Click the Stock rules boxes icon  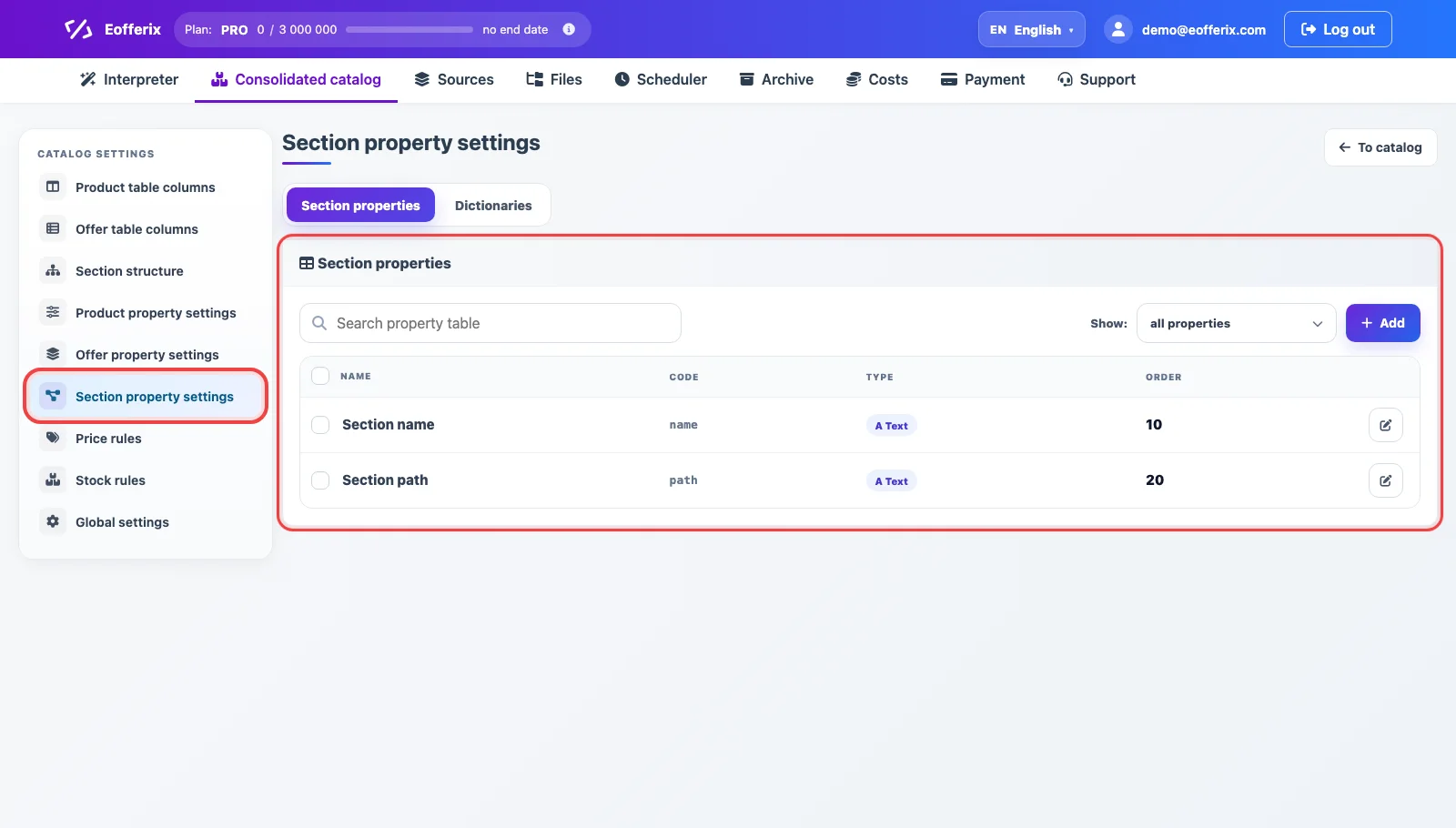(53, 480)
